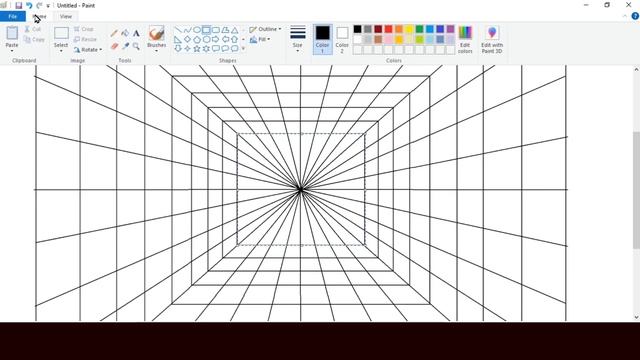This screenshot has height=360, width=640.
Task: Open the shape Fill dropdown
Action: (x=260, y=39)
